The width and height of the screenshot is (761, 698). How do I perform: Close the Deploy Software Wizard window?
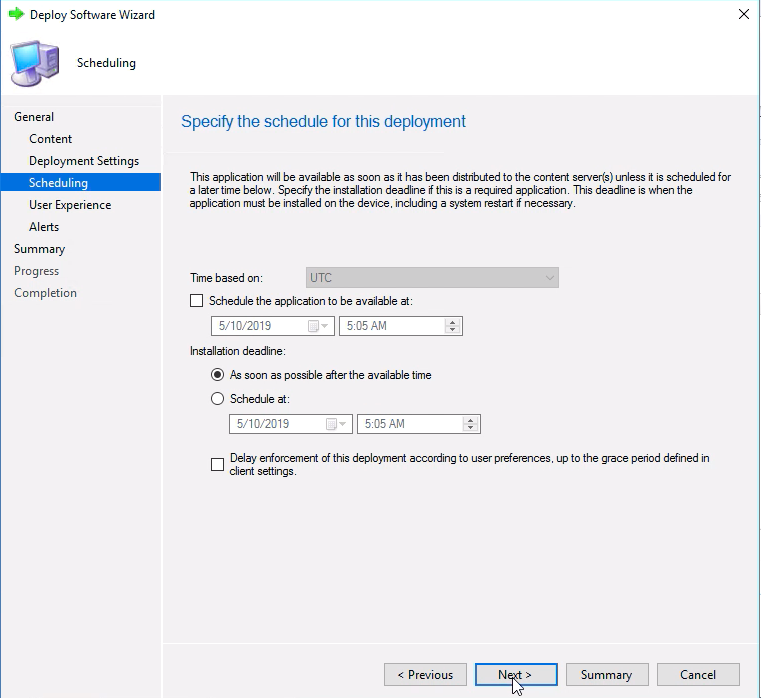pos(744,14)
